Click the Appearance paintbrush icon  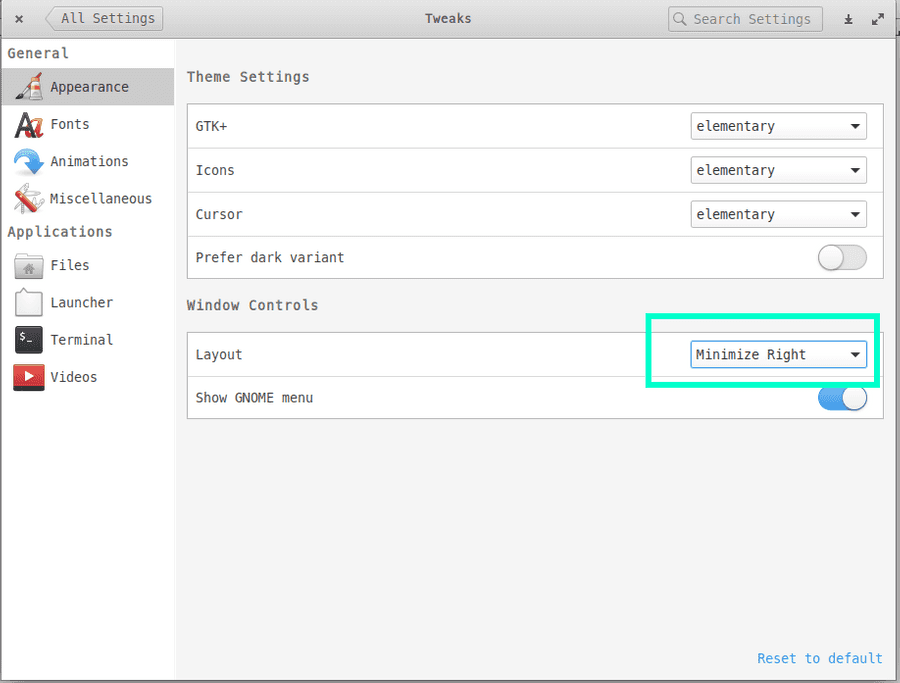[x=29, y=87]
